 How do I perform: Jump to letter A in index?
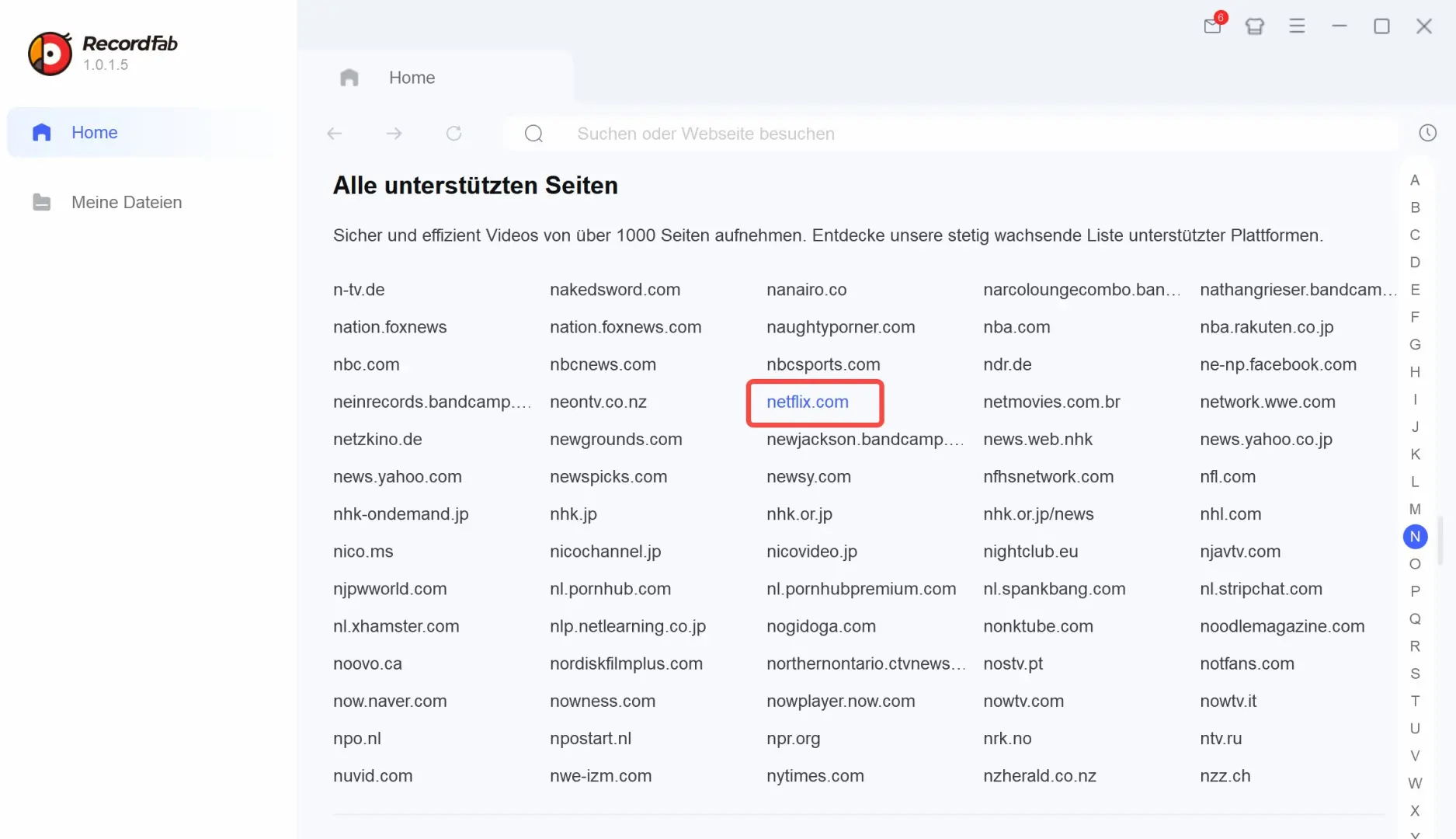point(1415,180)
